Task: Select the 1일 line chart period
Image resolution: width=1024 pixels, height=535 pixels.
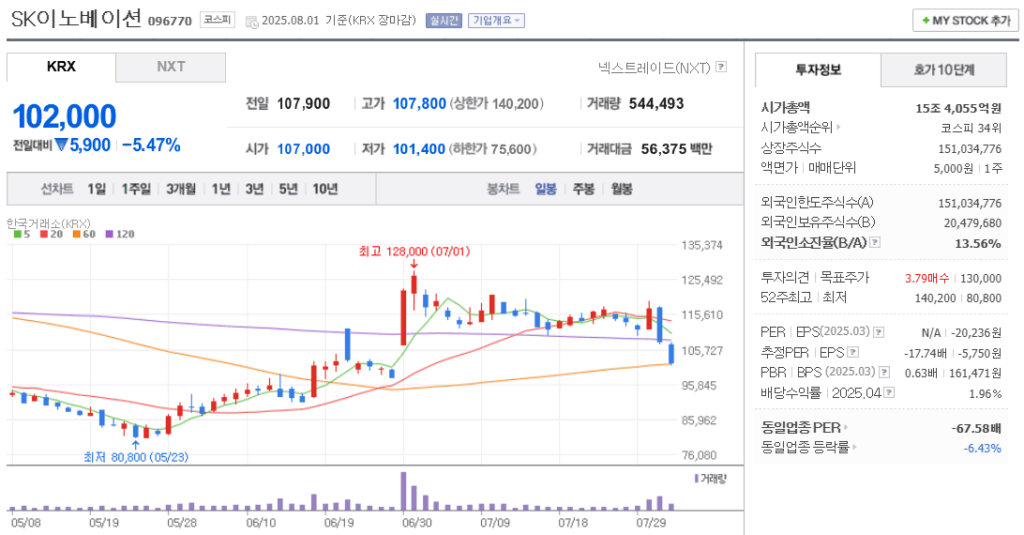Action: [97, 189]
